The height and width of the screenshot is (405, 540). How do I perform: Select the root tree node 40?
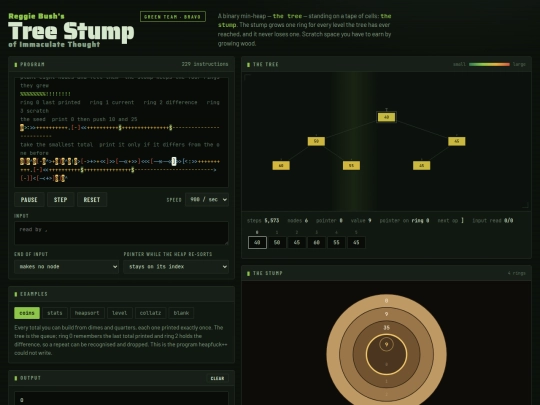(386, 117)
